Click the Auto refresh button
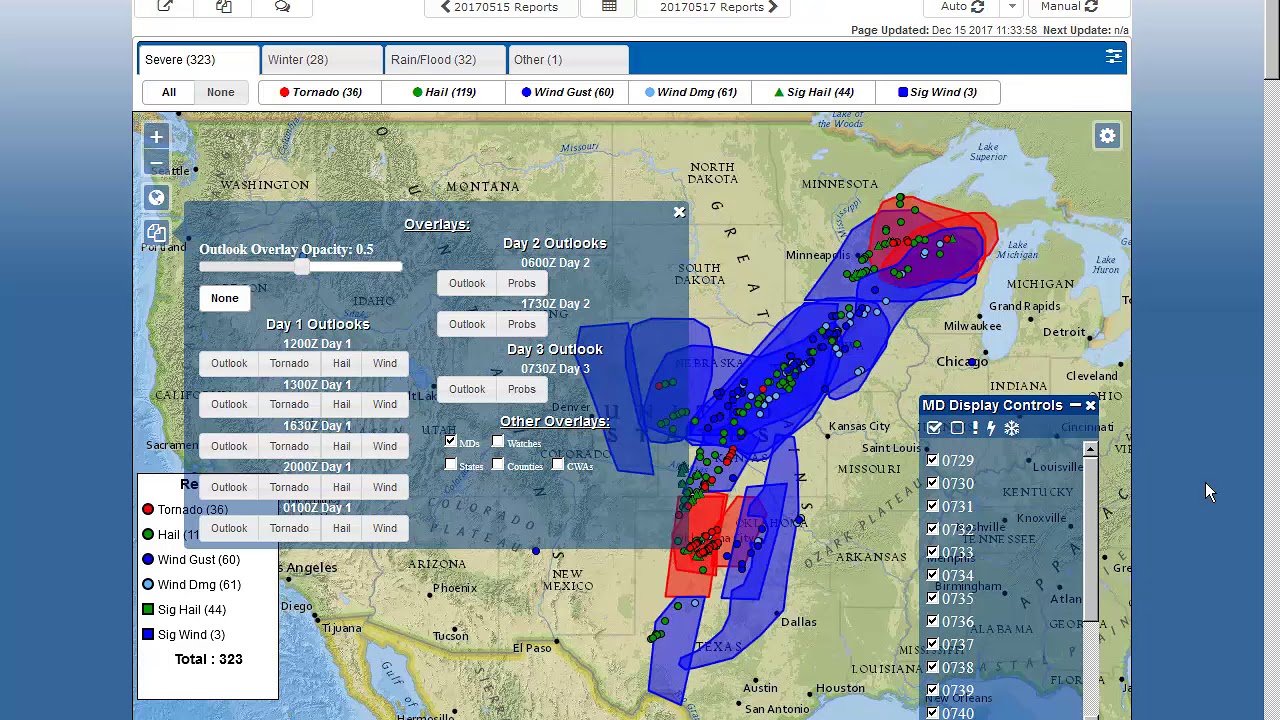 click(962, 6)
